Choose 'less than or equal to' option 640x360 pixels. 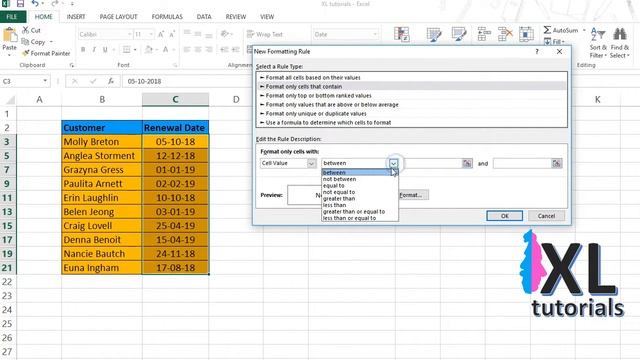click(360, 218)
